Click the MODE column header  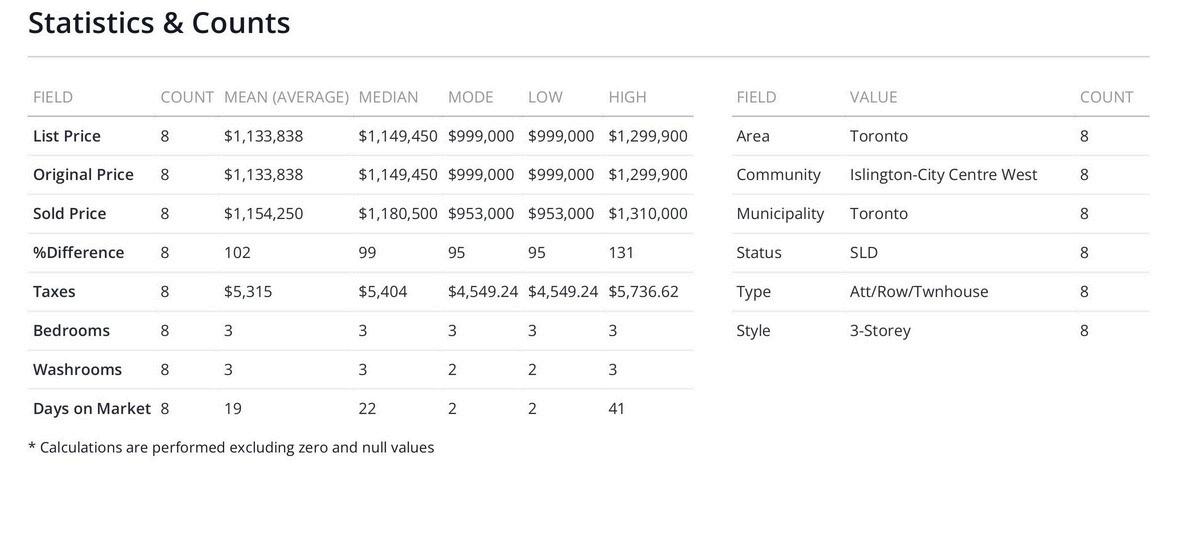click(x=470, y=97)
